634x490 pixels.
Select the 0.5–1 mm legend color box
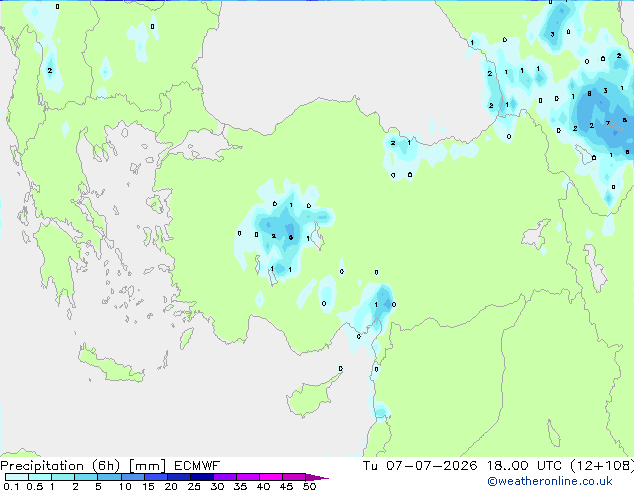(40, 477)
